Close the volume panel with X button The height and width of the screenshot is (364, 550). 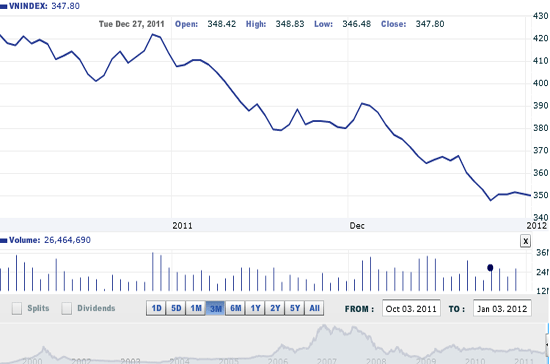[525, 241]
